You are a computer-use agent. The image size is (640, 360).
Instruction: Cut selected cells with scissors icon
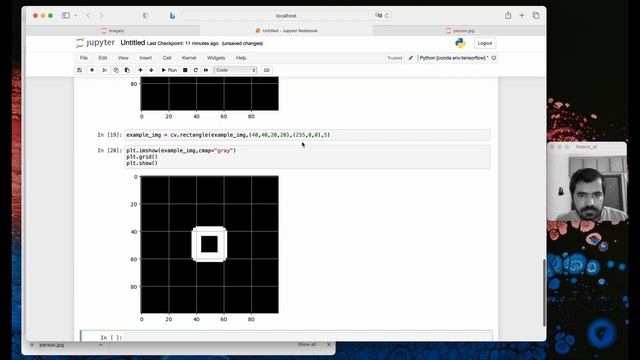click(104, 70)
